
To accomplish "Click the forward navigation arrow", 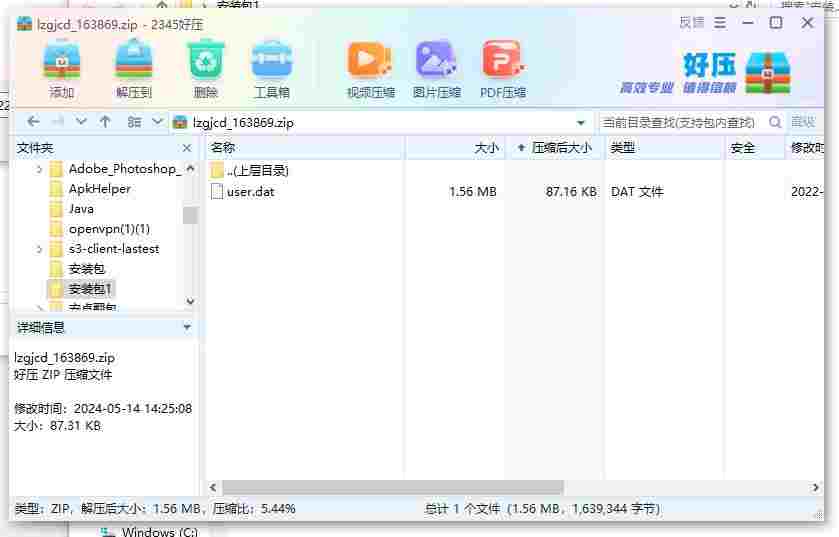I will tap(57, 122).
